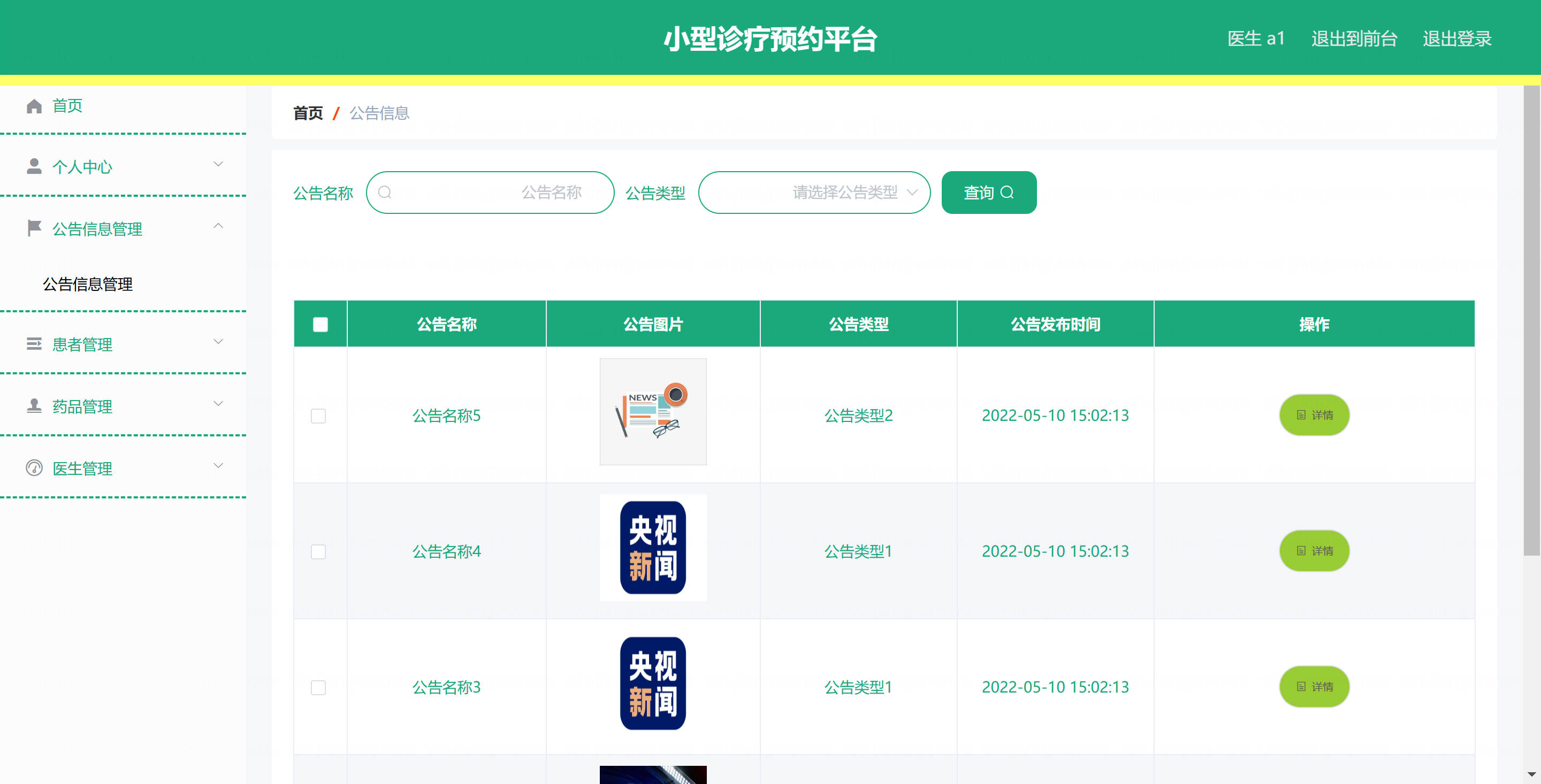
Task: Click the 公告名称 input field
Action: [490, 193]
